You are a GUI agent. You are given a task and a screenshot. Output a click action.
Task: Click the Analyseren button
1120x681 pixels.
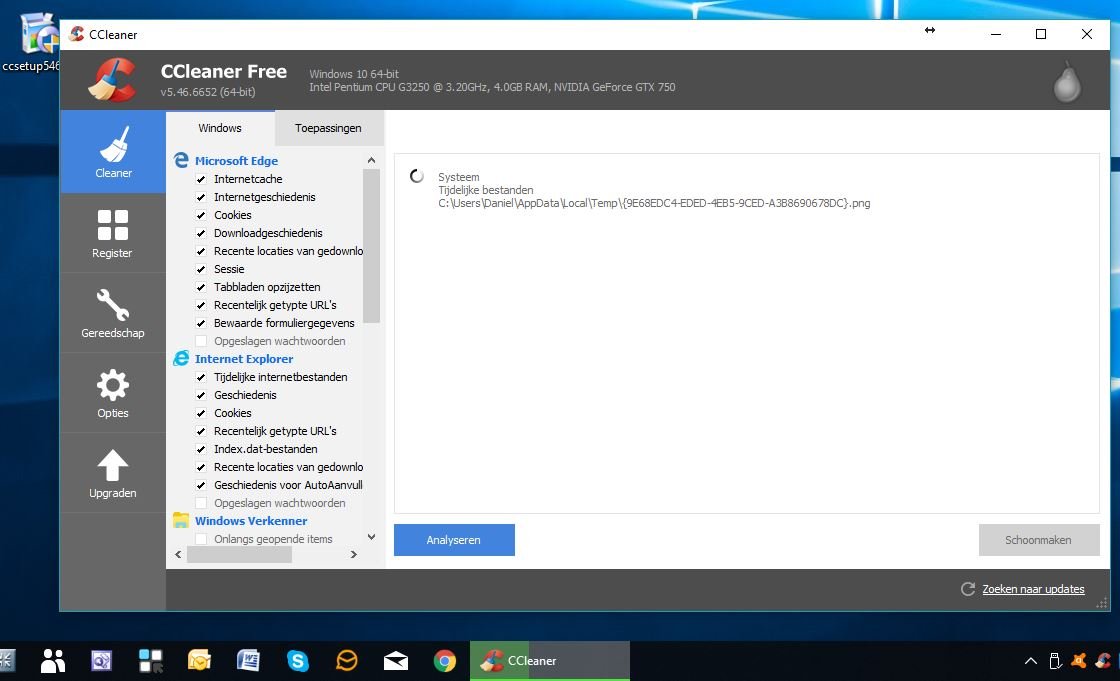[x=454, y=540]
